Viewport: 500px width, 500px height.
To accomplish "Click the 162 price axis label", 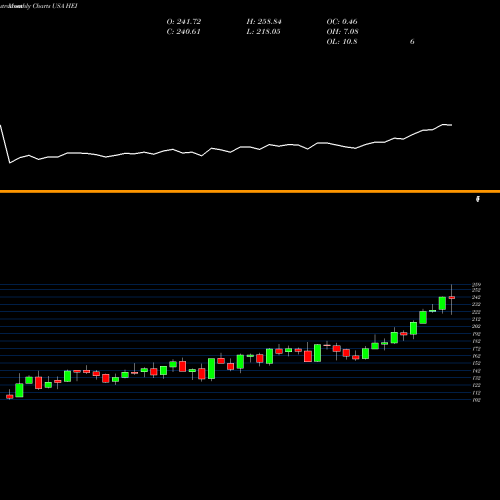I will pos(477,356).
